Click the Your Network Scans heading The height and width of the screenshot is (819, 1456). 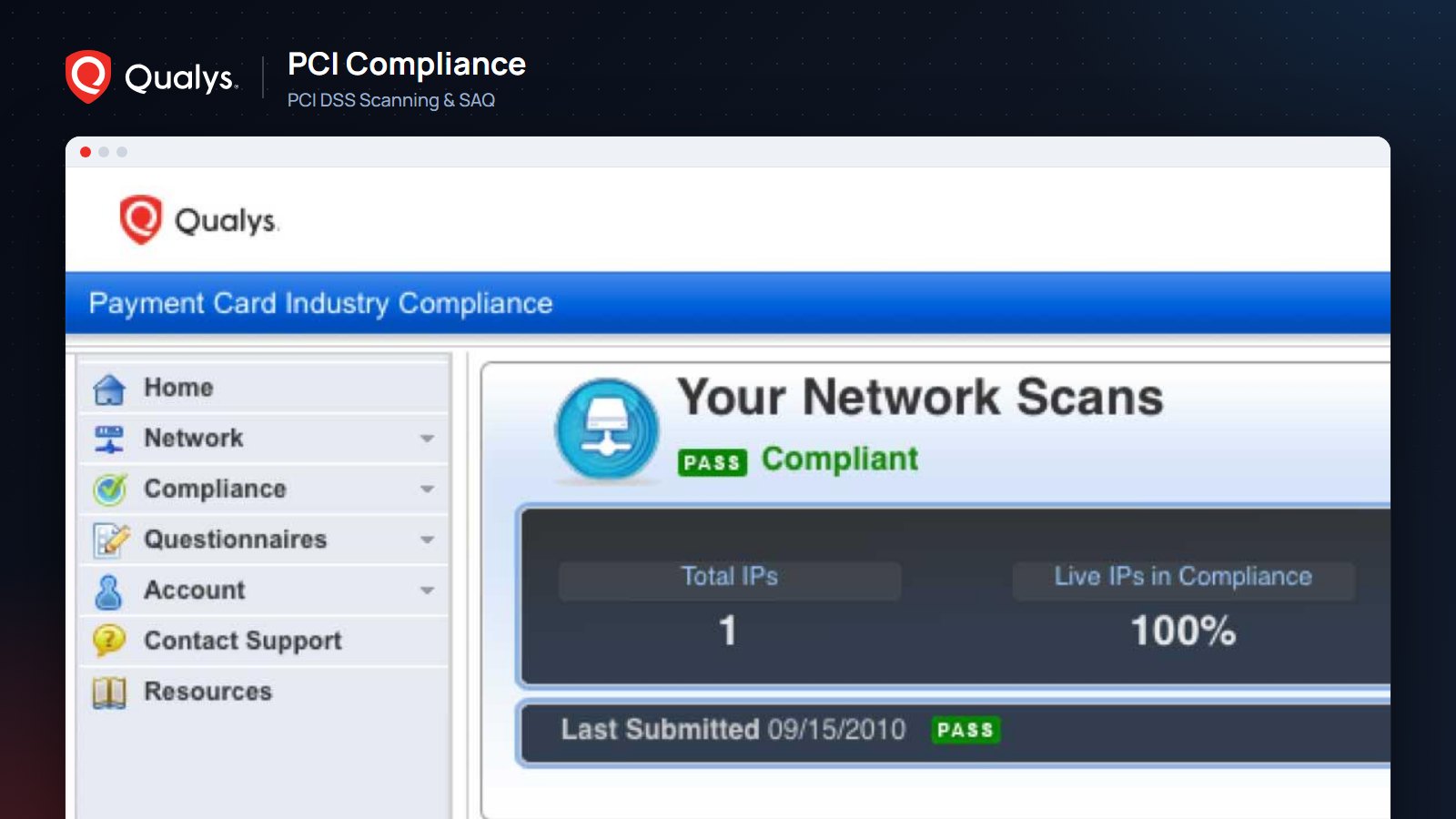click(x=920, y=398)
